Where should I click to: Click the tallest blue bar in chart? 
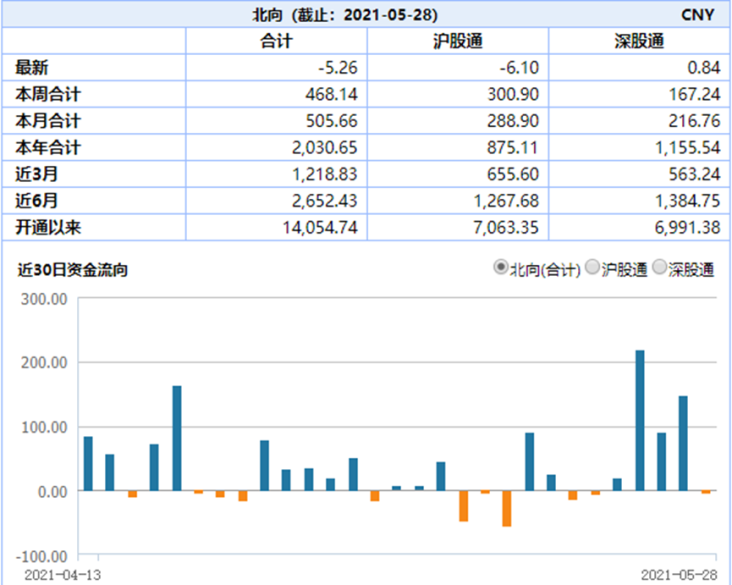click(640, 420)
